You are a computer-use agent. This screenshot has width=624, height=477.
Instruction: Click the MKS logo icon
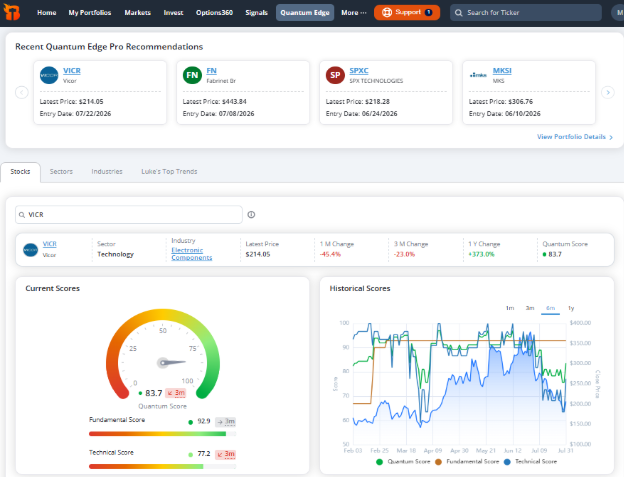pyautogui.click(x=478, y=75)
